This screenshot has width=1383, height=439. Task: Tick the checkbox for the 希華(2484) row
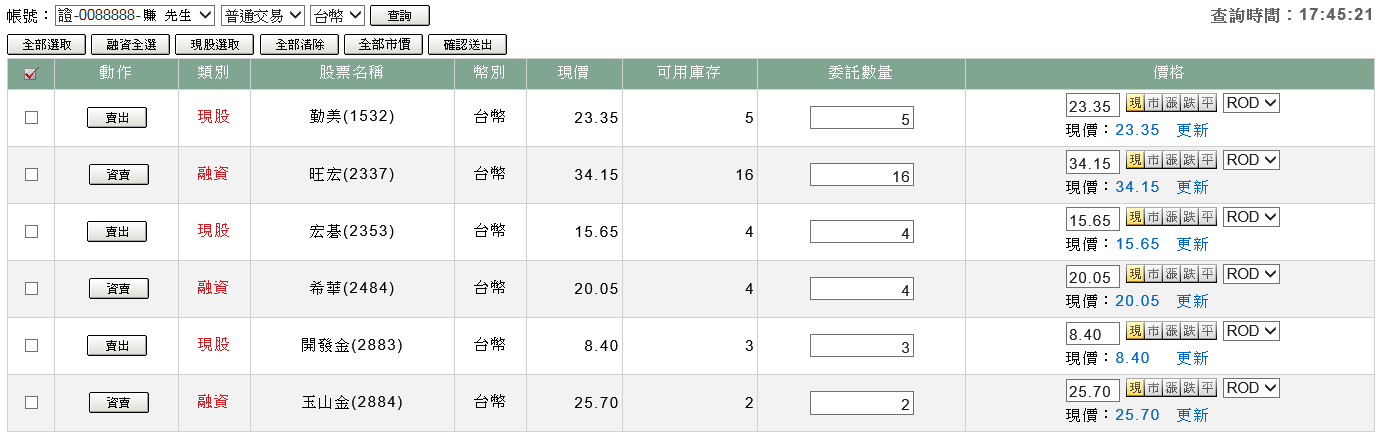pos(31,288)
